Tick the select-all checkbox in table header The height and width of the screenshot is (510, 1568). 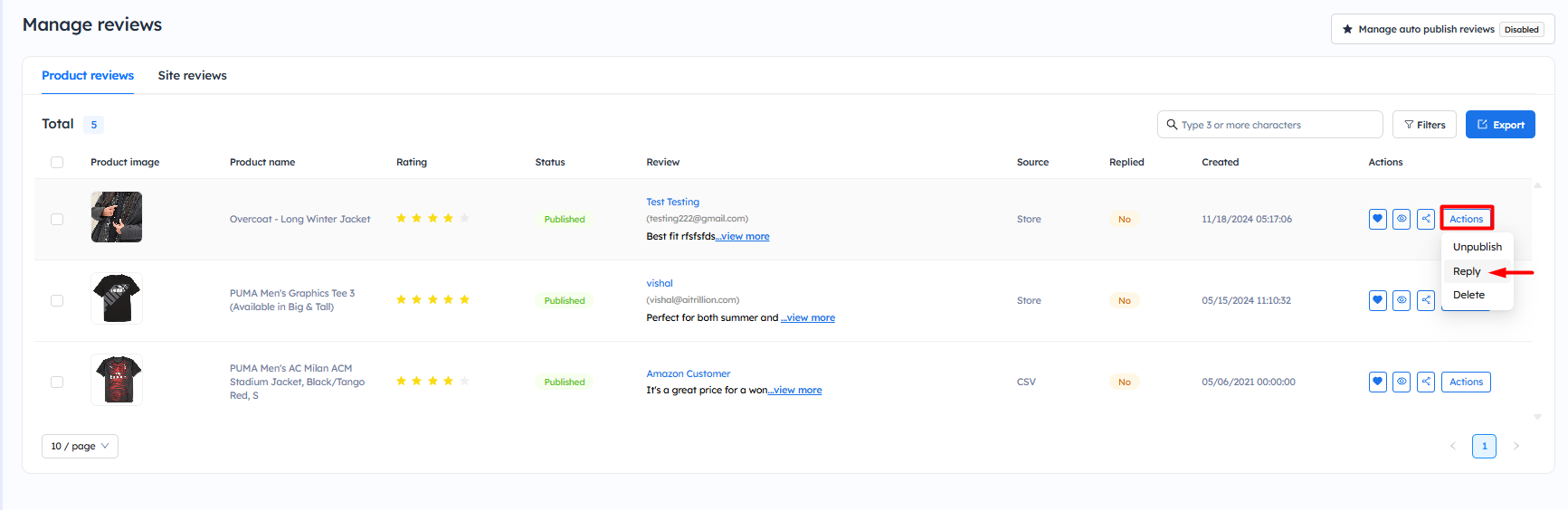tap(57, 163)
